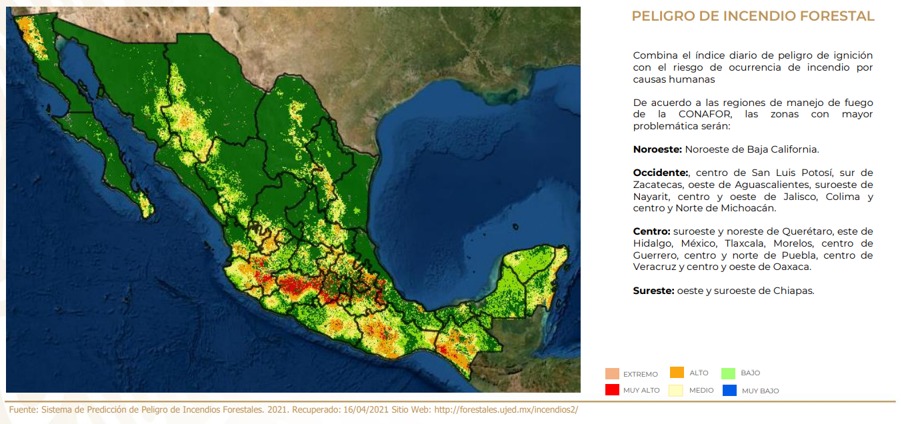901x424 pixels.
Task: Open the forestales.ujed.mx source link
Action: coord(505,410)
